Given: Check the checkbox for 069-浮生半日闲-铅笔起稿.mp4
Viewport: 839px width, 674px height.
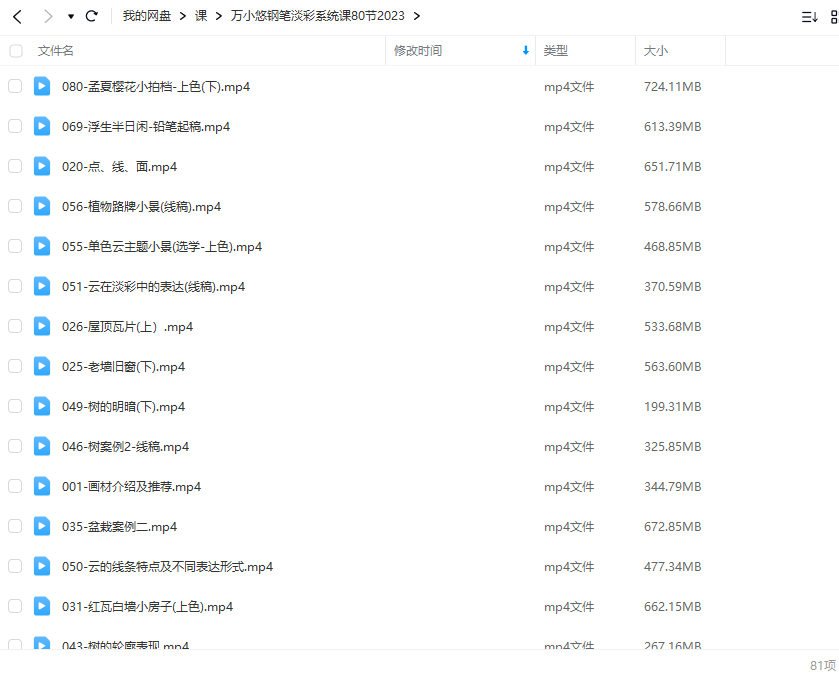Looking at the screenshot, I should tap(16, 127).
